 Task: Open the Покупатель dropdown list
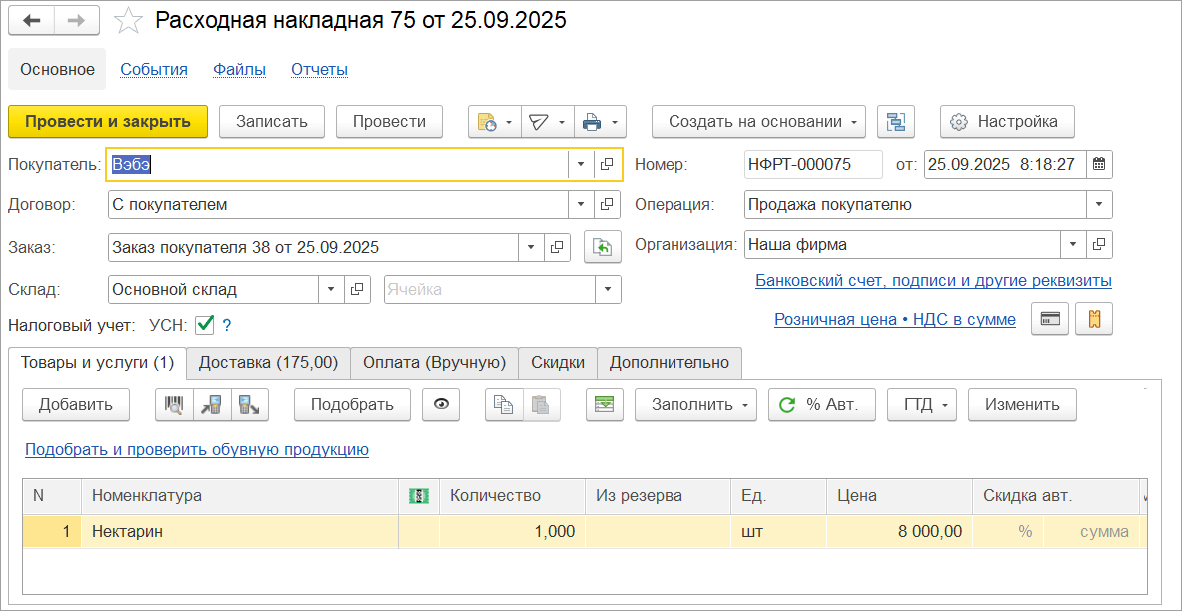[x=581, y=164]
